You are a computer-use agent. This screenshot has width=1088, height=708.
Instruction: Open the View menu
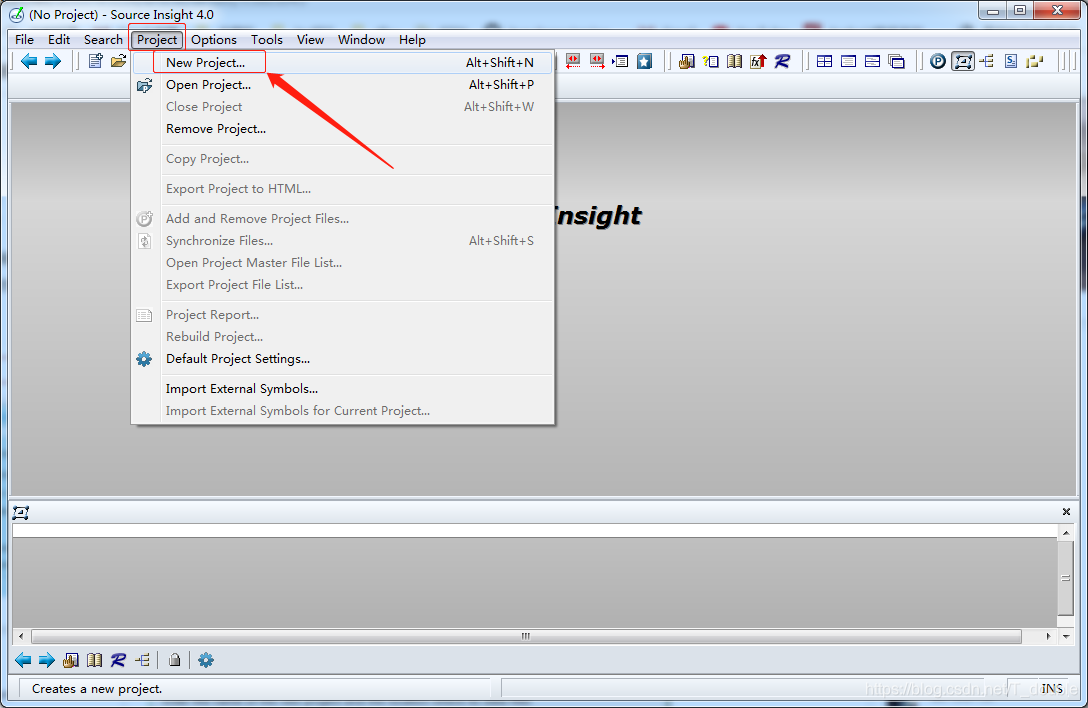pyautogui.click(x=310, y=40)
